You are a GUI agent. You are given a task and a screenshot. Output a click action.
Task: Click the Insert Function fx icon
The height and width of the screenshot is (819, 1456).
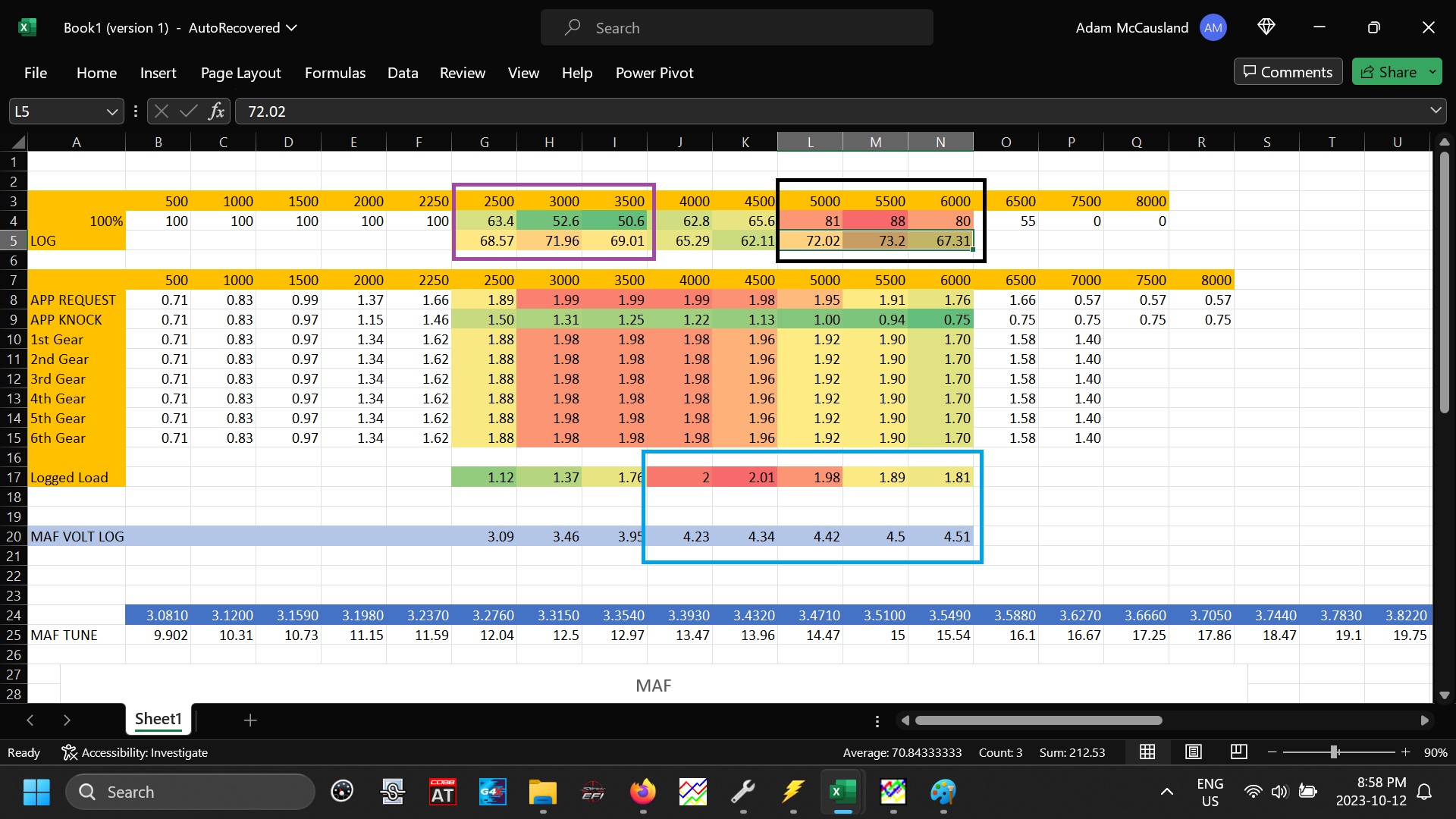click(x=216, y=111)
